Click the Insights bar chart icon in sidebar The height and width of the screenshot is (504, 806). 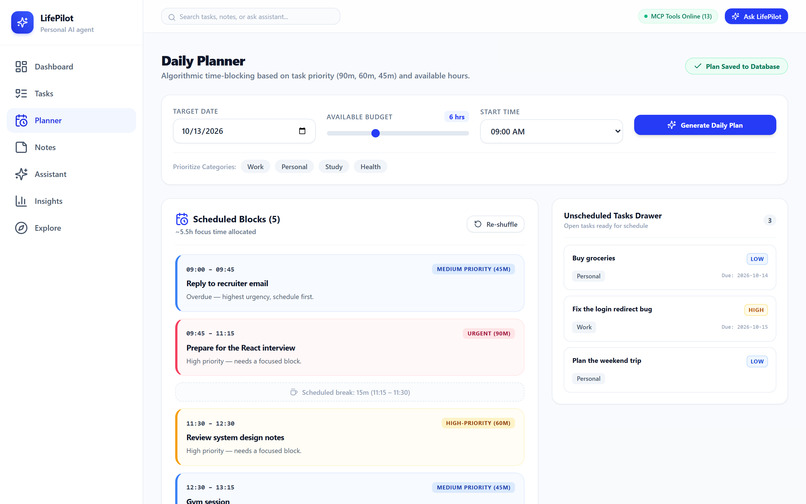click(x=21, y=201)
